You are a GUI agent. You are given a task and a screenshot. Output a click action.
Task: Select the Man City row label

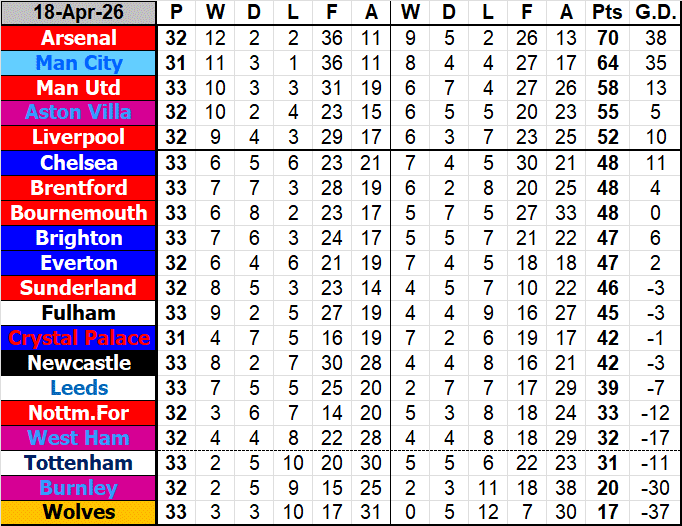[x=79, y=63]
